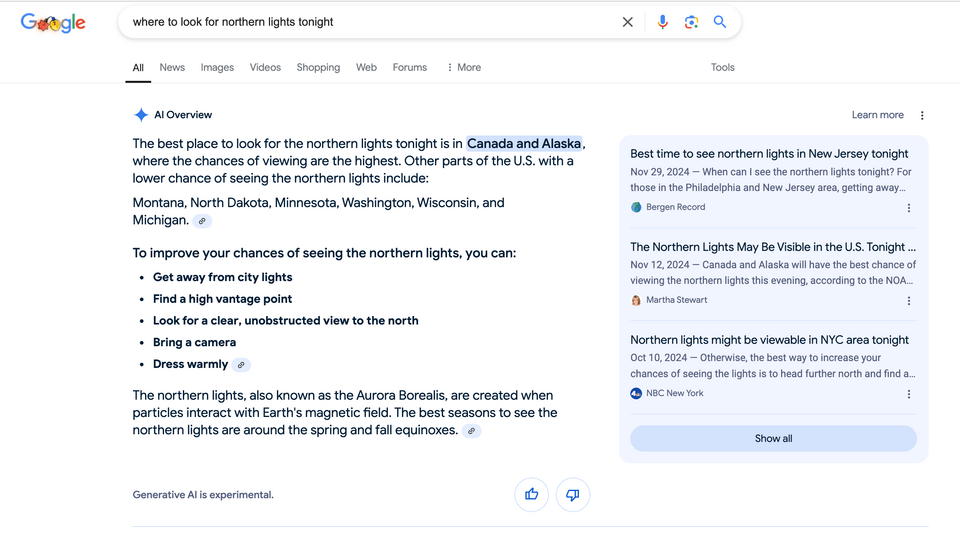Switch to the News tab
The image size is (960, 534).
(172, 67)
